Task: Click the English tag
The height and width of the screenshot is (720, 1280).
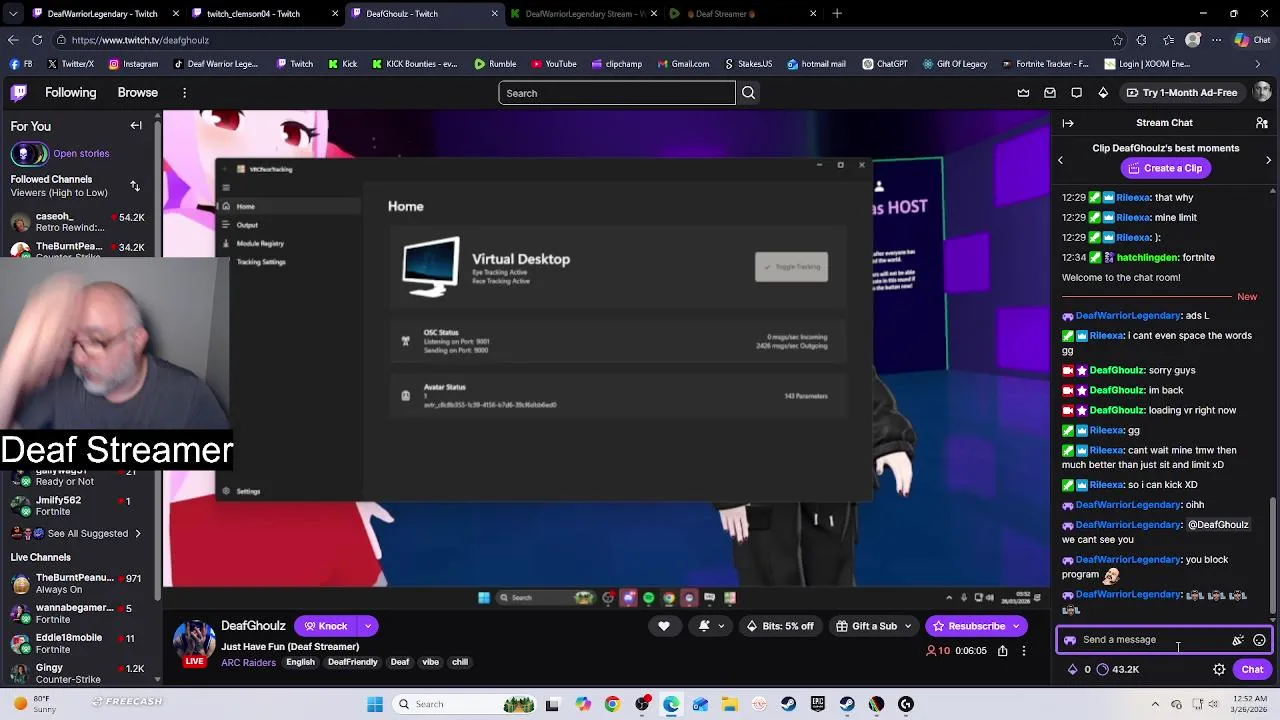Action: [x=300, y=663]
